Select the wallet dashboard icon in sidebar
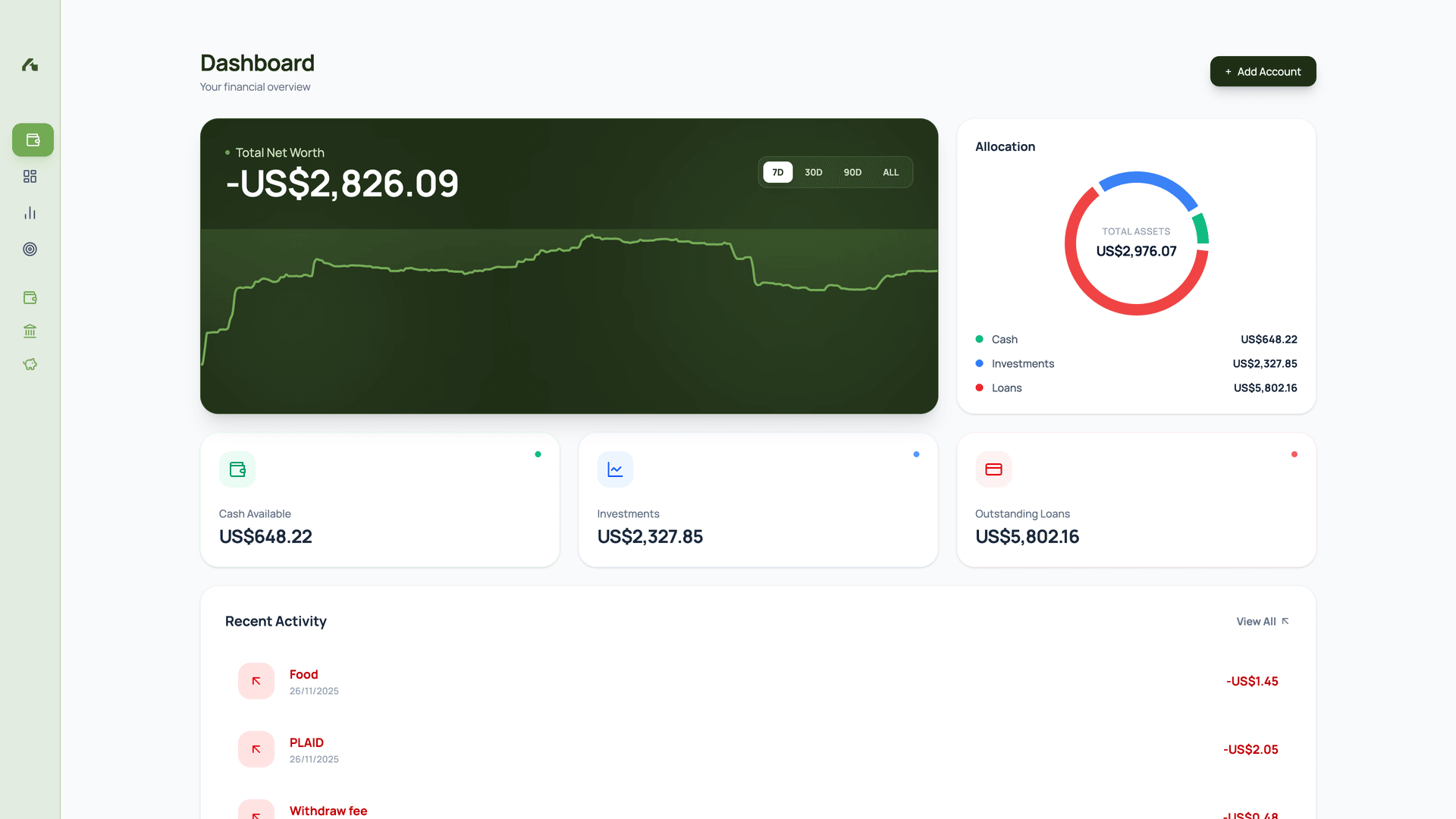 pyautogui.click(x=32, y=140)
